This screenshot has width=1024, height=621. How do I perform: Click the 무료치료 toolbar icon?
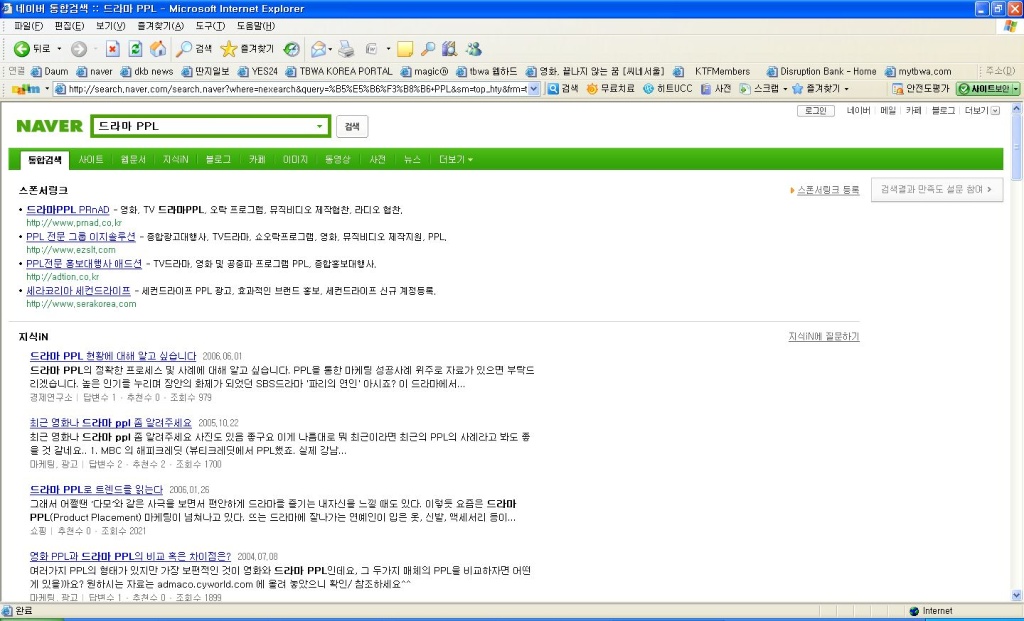coord(611,89)
